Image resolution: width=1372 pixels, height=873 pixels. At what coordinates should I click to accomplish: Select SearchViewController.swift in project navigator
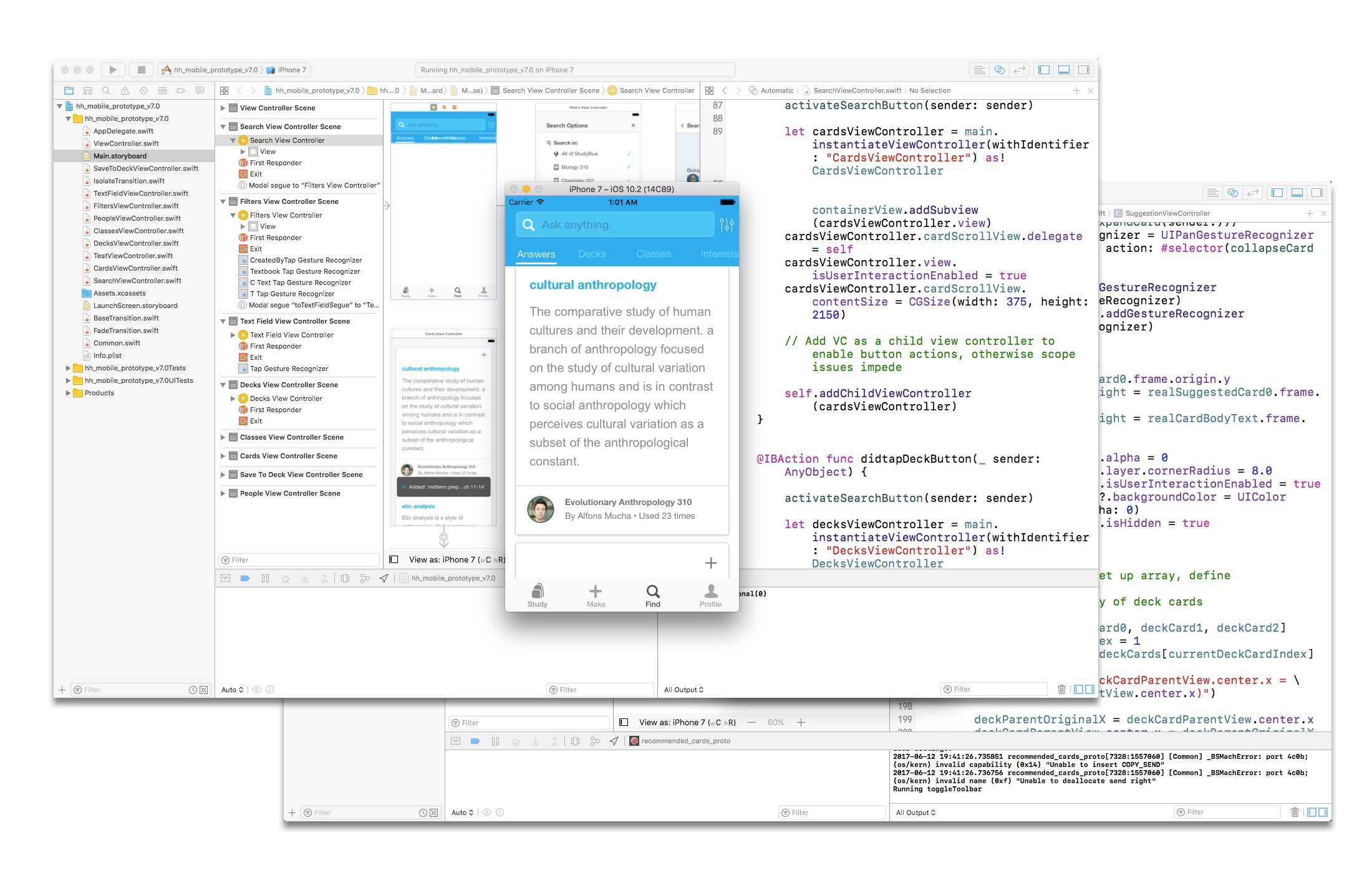point(137,281)
